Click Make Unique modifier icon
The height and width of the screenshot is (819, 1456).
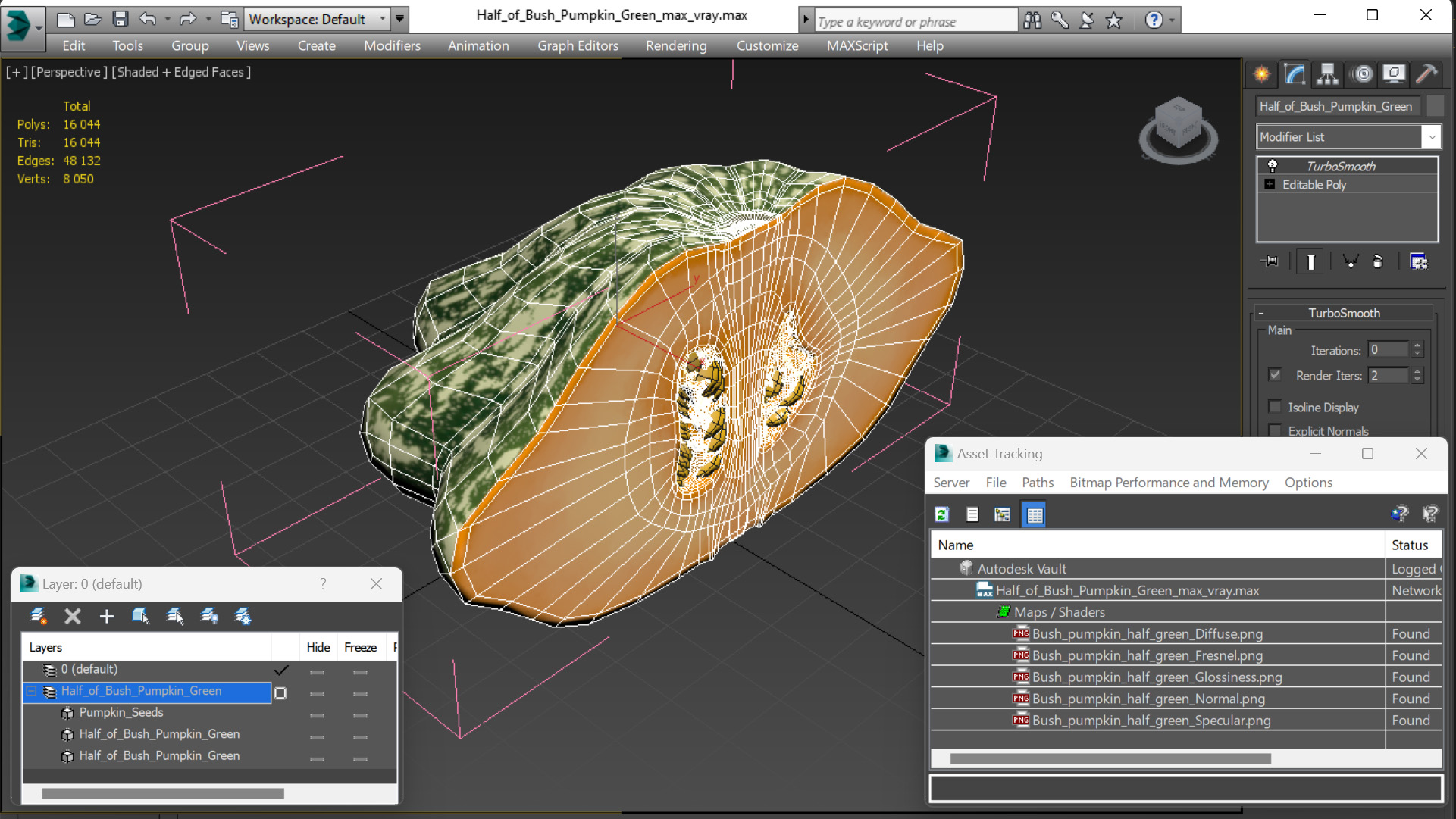(1350, 261)
